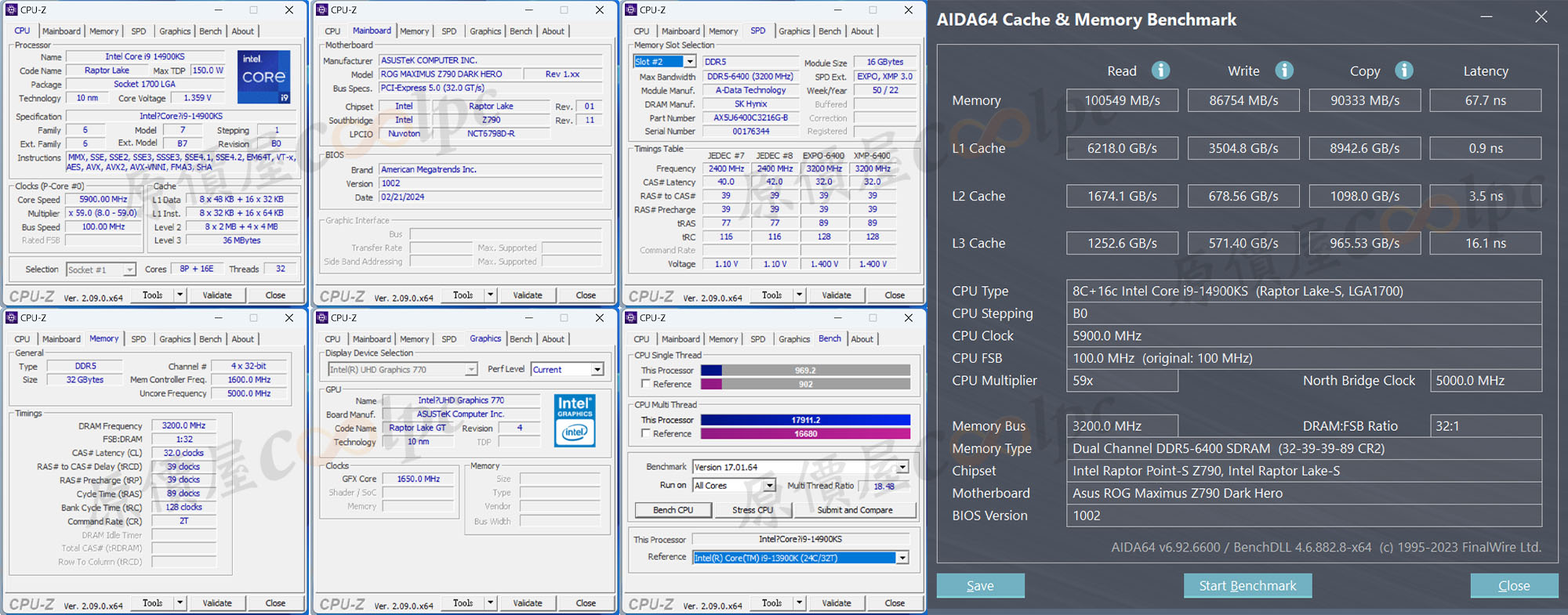The width and height of the screenshot is (1568, 615).
Task: Click the single thread This Processor 969.2 bar
Action: (805, 371)
